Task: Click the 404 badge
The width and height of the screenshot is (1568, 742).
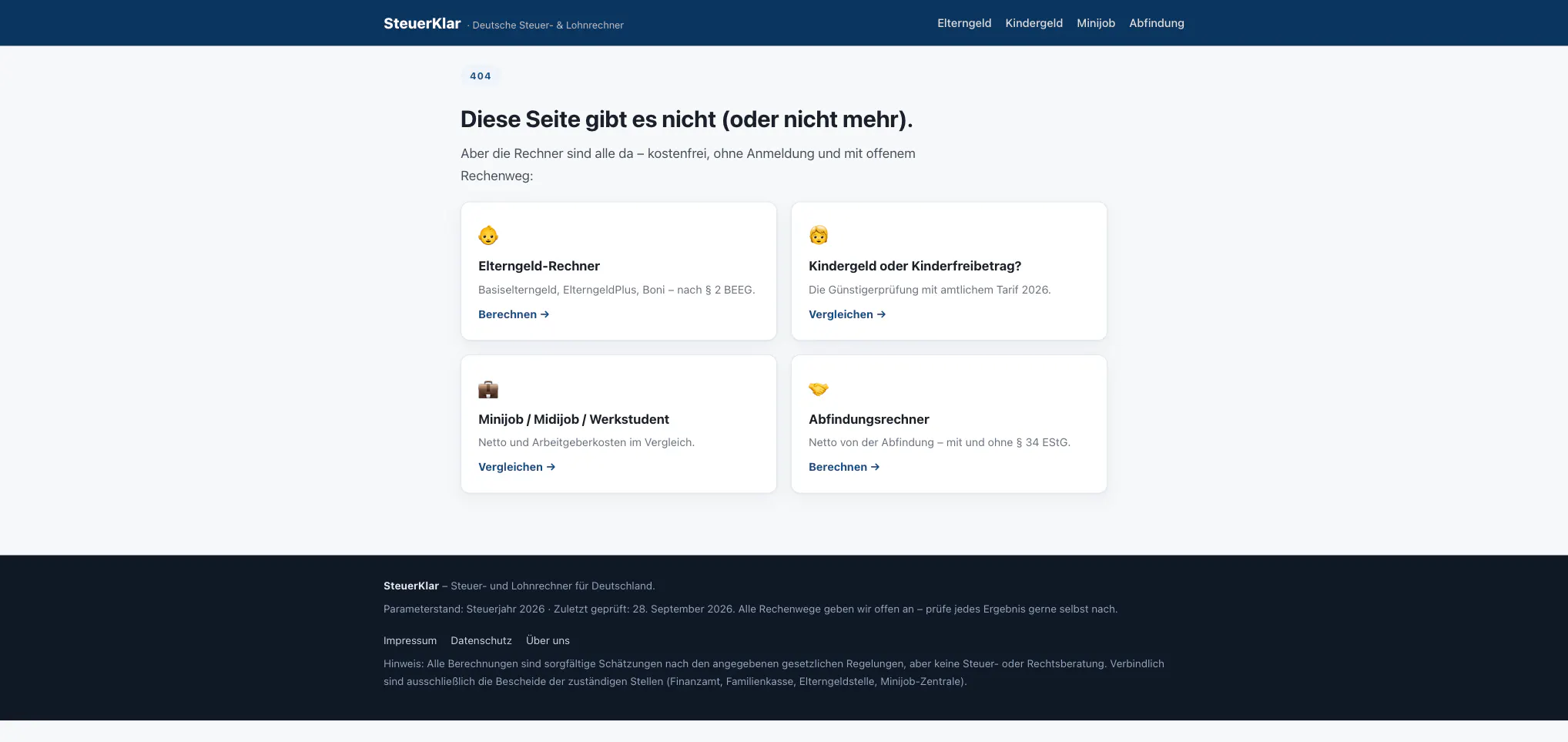Action: tap(481, 76)
